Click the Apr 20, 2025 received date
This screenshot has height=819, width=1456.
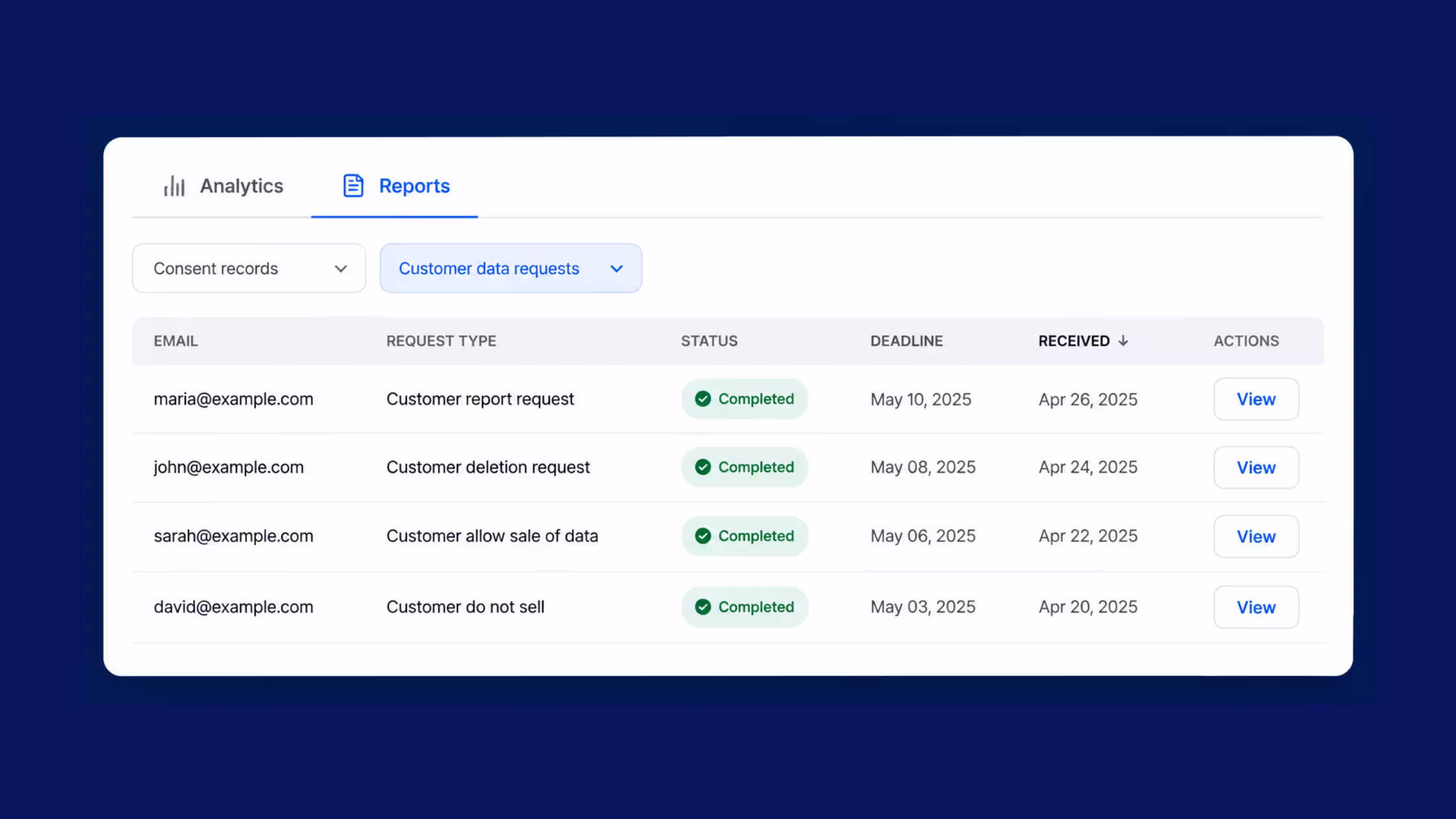tap(1088, 607)
